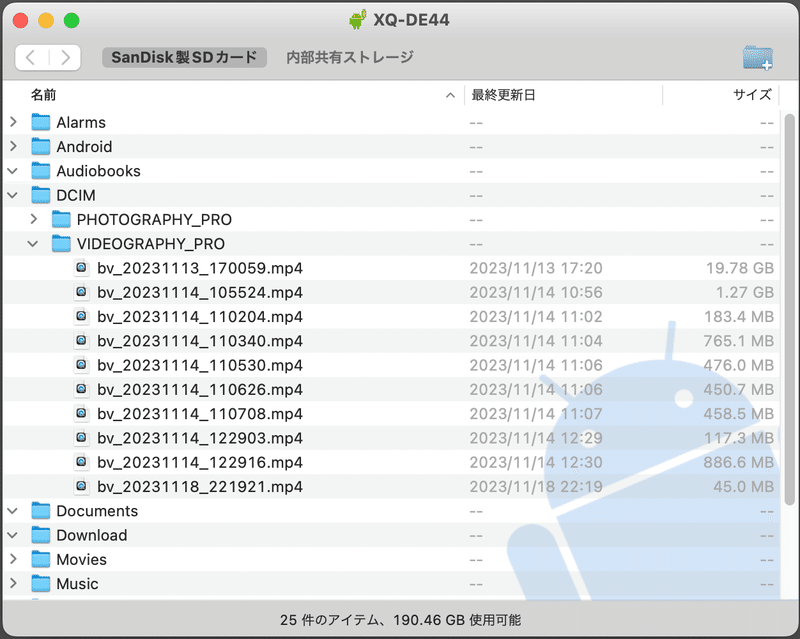This screenshot has width=800, height=639.
Task: Select file name bv_20231113_170059.mp4
Action: pos(200,268)
